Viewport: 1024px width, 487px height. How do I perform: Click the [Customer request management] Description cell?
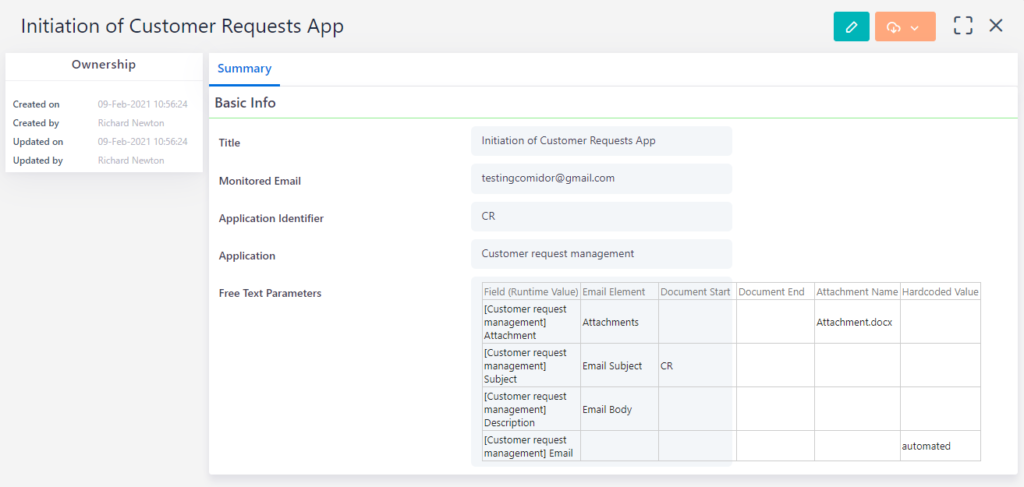531,409
